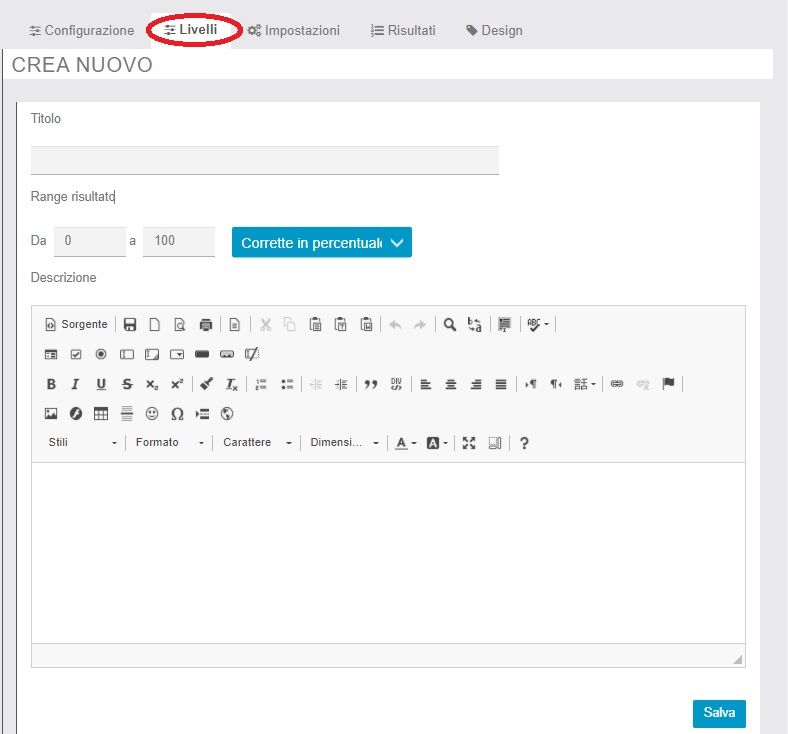Click the Bold formatting icon
Screen dimensions: 788x734
coord(51,384)
